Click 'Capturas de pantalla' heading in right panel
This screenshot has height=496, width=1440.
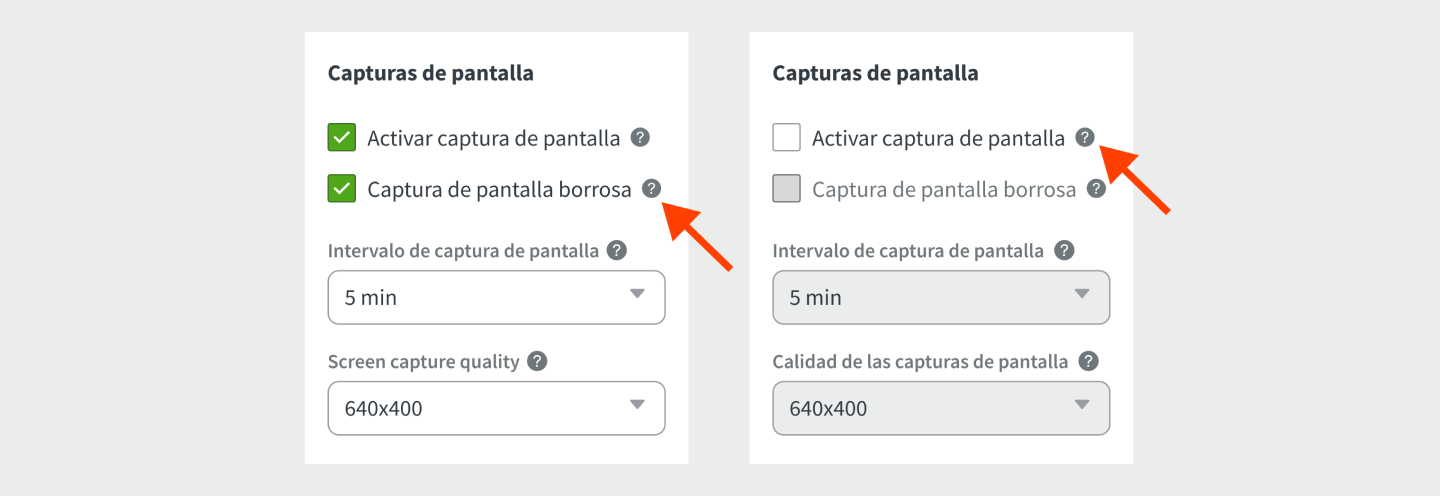(x=875, y=73)
